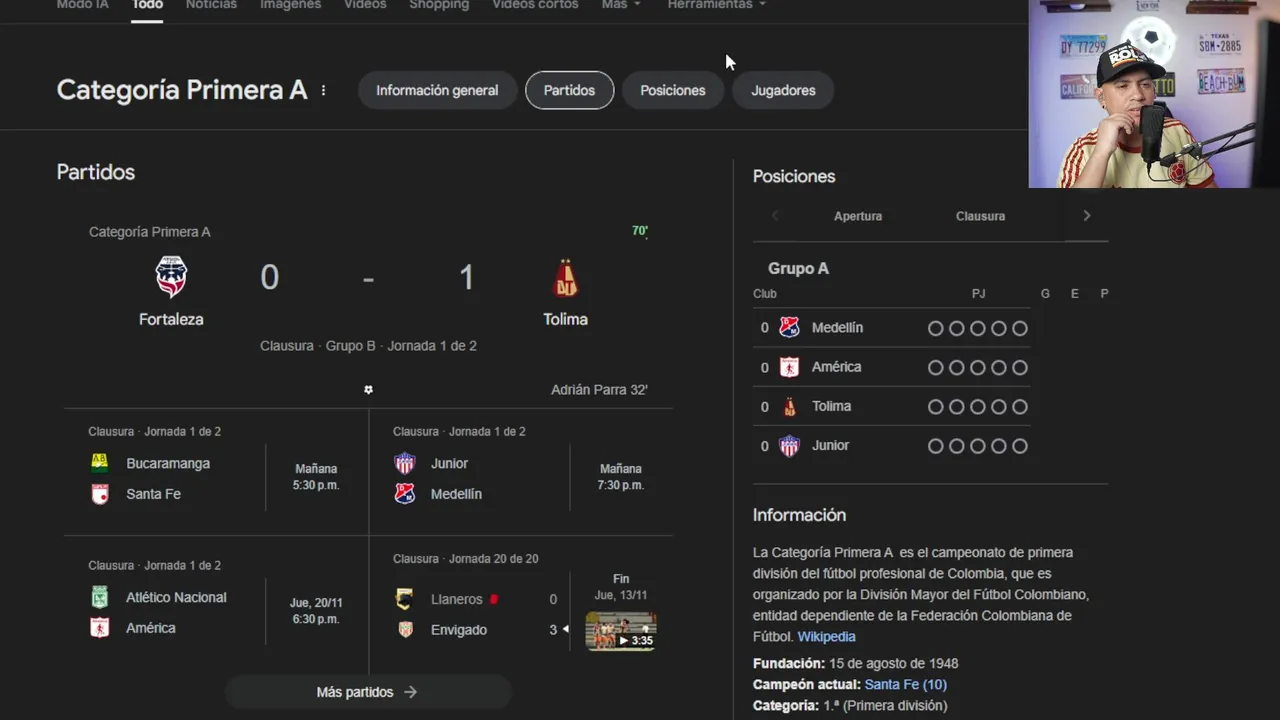Click the Fortaleza team crest
The height and width of the screenshot is (720, 1280).
pyautogui.click(x=171, y=277)
